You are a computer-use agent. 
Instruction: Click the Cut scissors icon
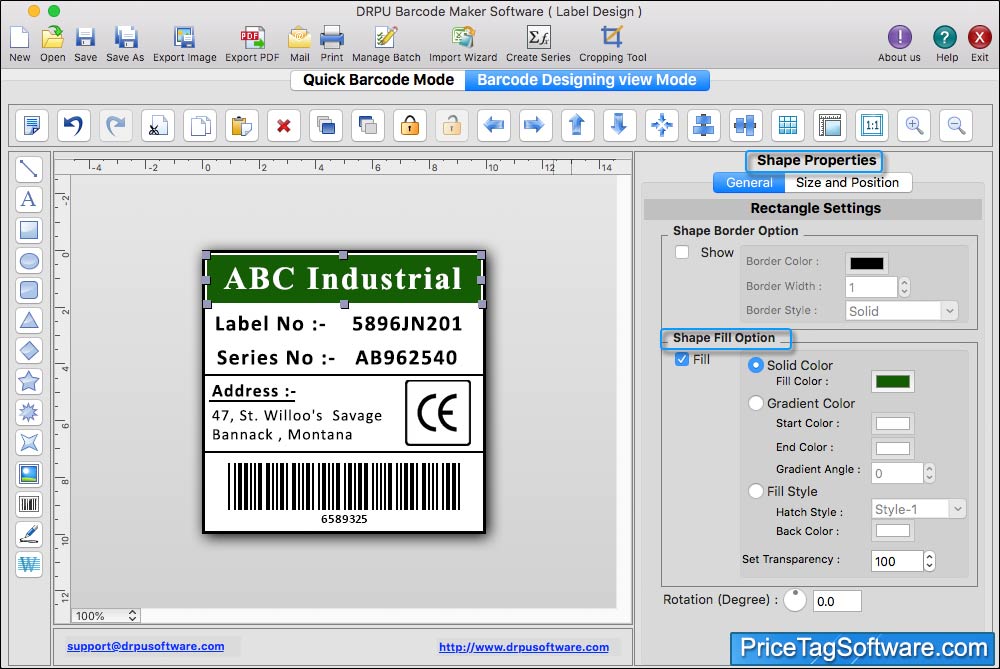click(x=158, y=125)
